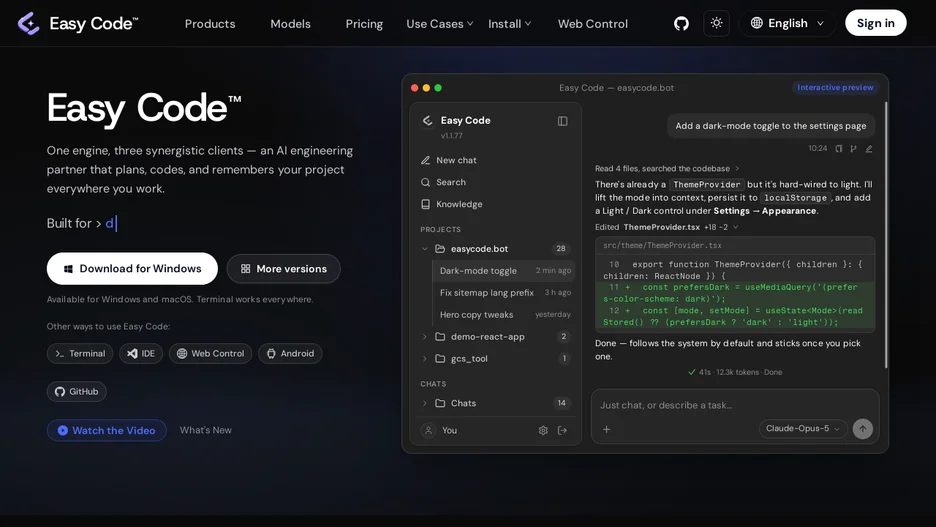Click the branch icon under the message

coord(854,149)
